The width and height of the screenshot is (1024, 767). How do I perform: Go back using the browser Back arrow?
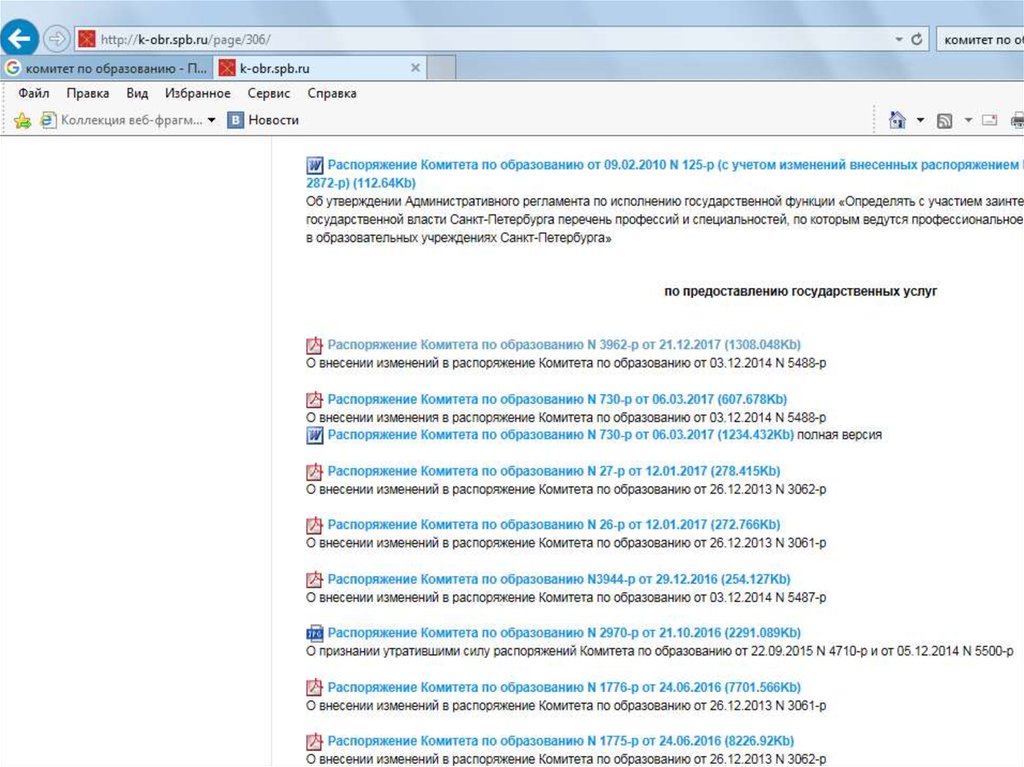point(20,39)
